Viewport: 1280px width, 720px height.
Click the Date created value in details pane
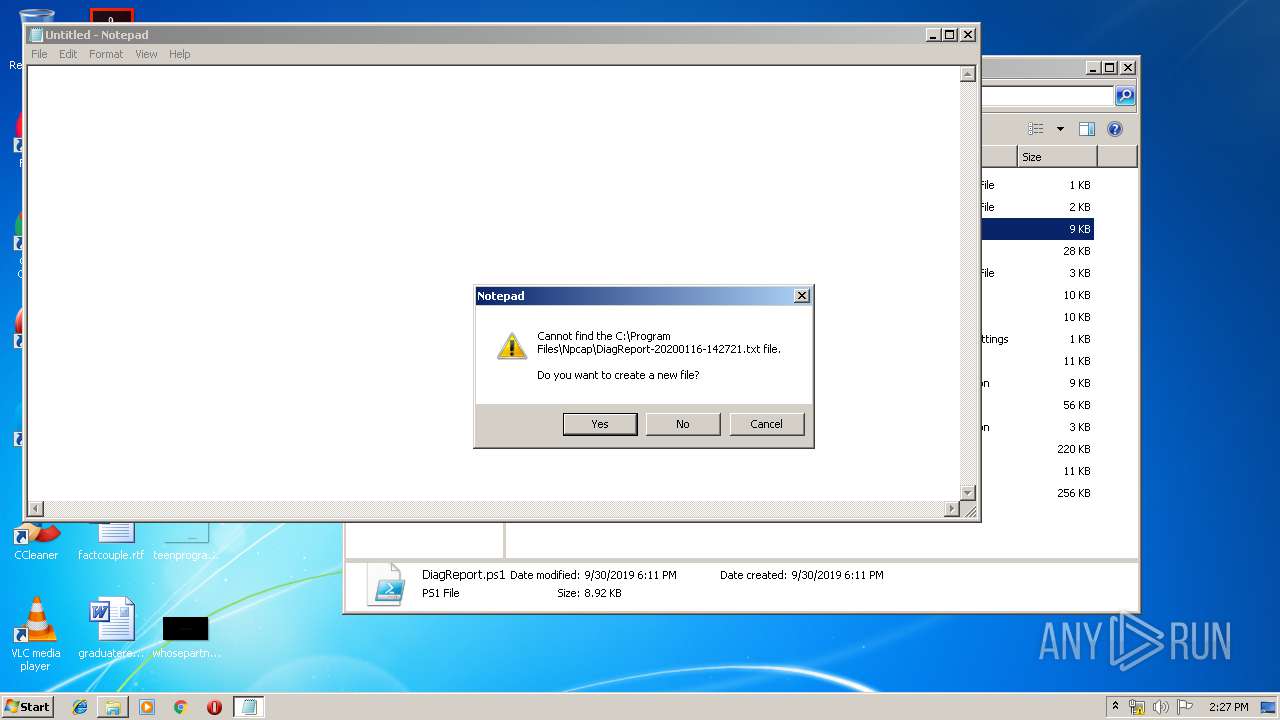837,575
